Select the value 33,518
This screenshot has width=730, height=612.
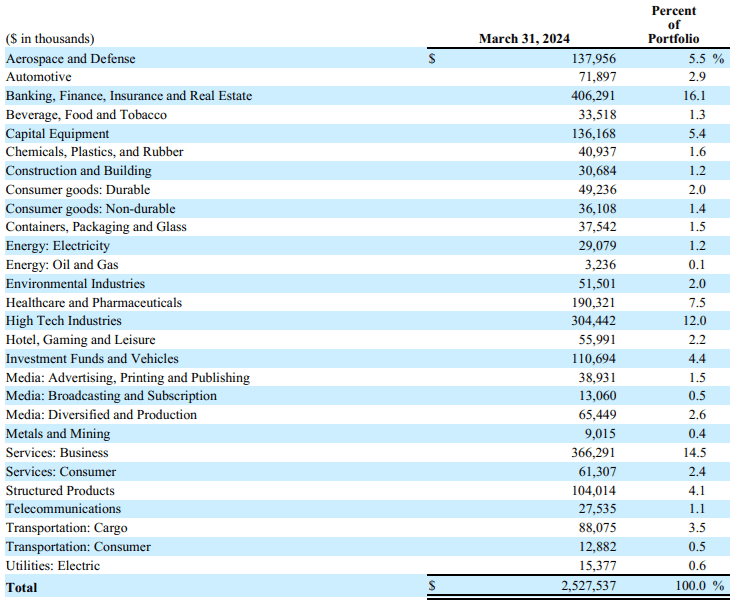[x=597, y=114]
